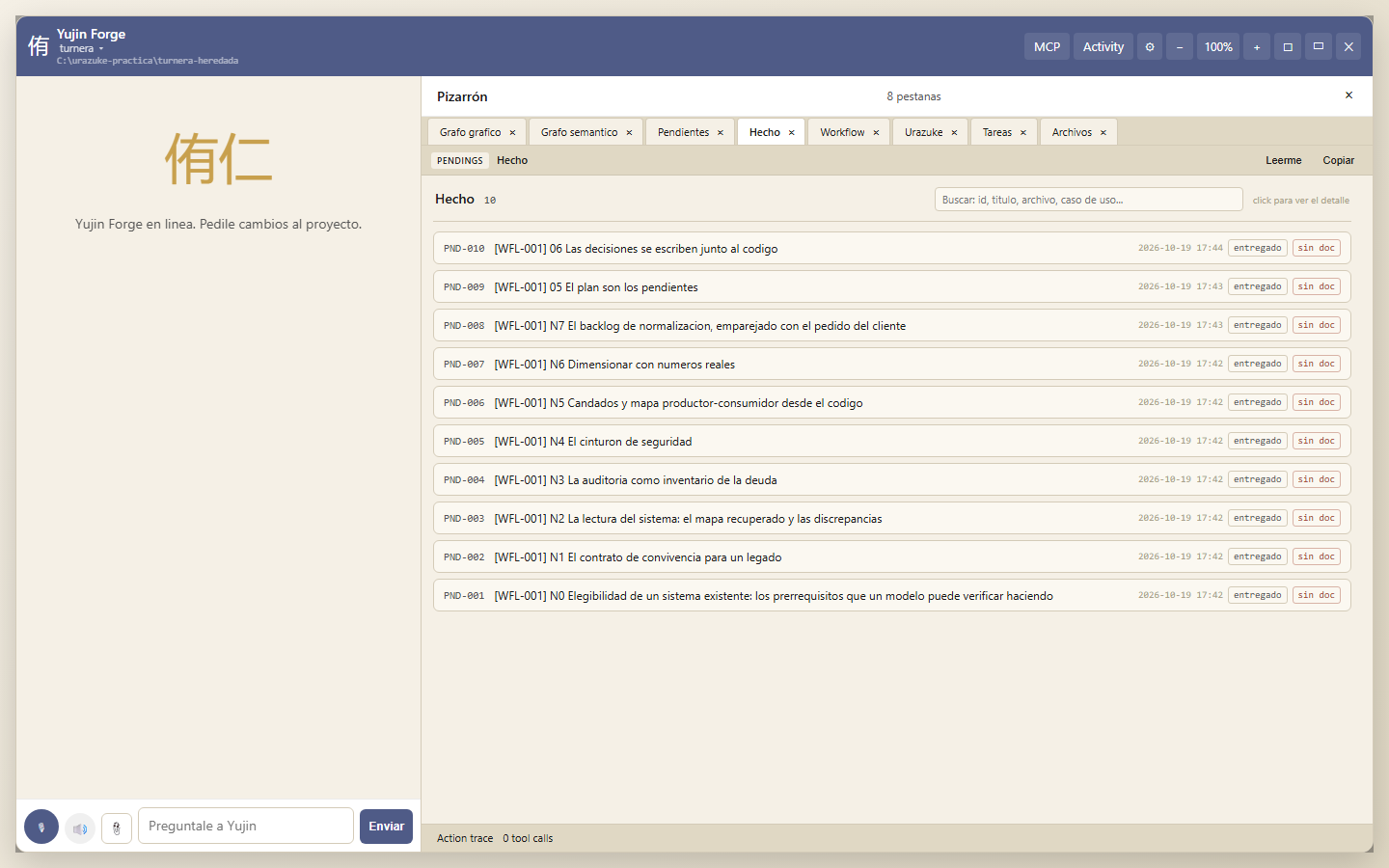
Task: Open the Activity panel
Action: tap(1103, 46)
